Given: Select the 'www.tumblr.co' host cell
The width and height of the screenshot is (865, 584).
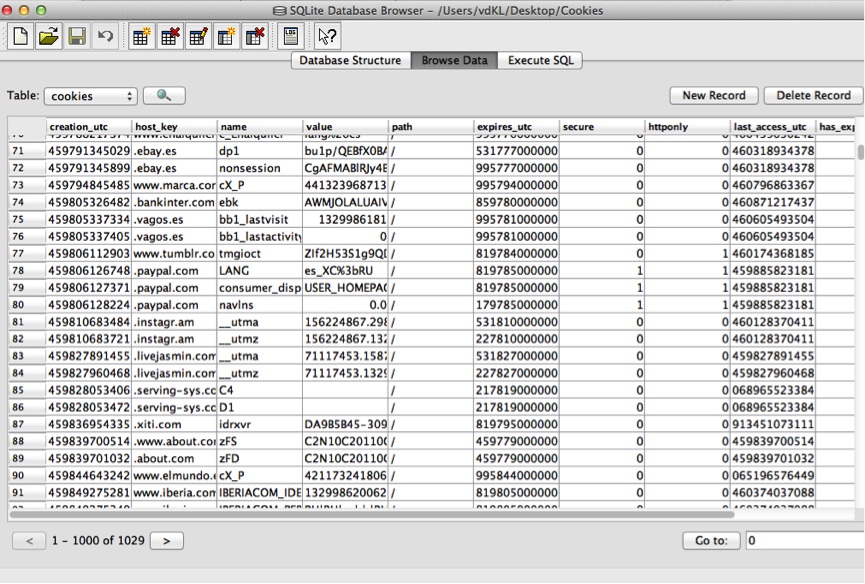Looking at the screenshot, I should point(174,253).
